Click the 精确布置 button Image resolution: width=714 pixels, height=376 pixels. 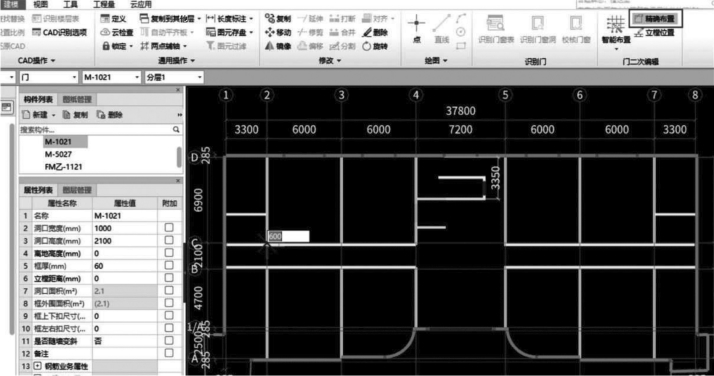point(655,19)
